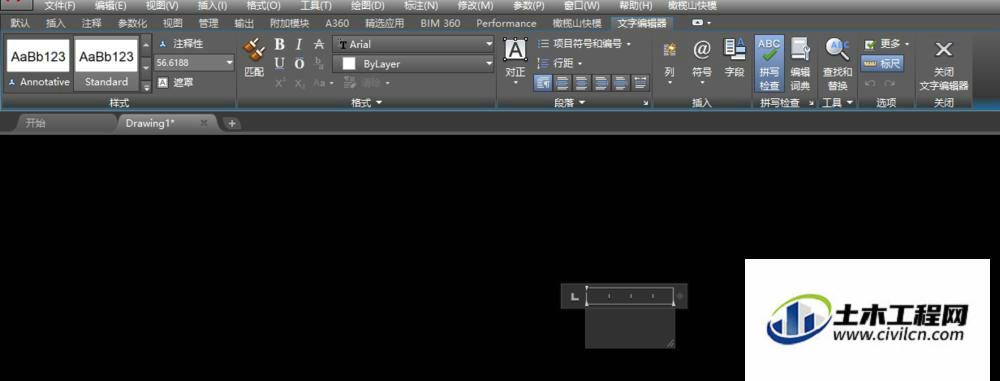
Task: Toggle the Annotative (注释性) option
Action: click(x=181, y=43)
